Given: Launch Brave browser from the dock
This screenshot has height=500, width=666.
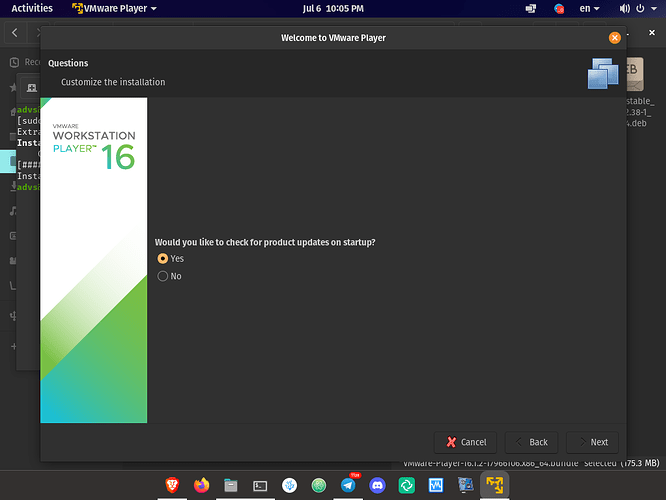Looking at the screenshot, I should pyautogui.click(x=172, y=485).
